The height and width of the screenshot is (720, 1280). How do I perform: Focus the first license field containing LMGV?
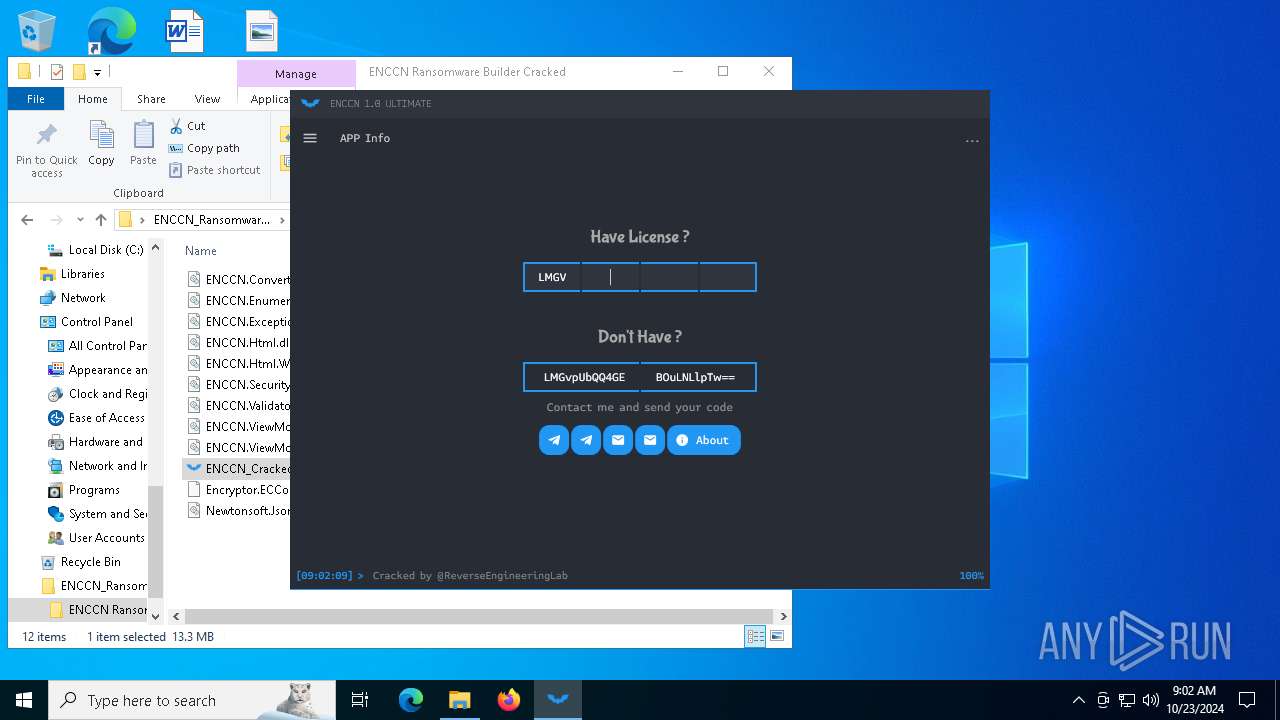(x=552, y=277)
